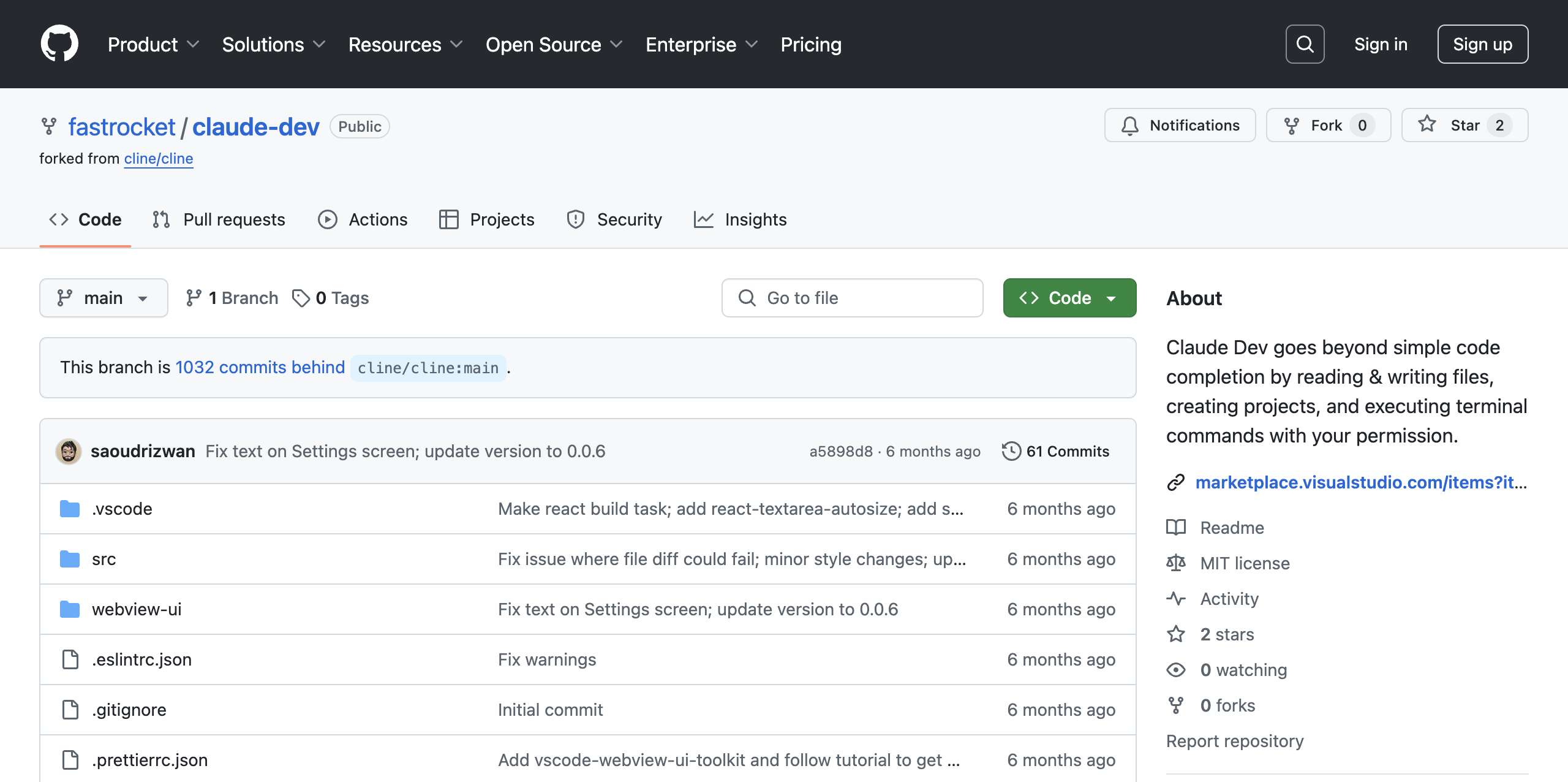Click the Notifications bell icon

[1130, 126]
